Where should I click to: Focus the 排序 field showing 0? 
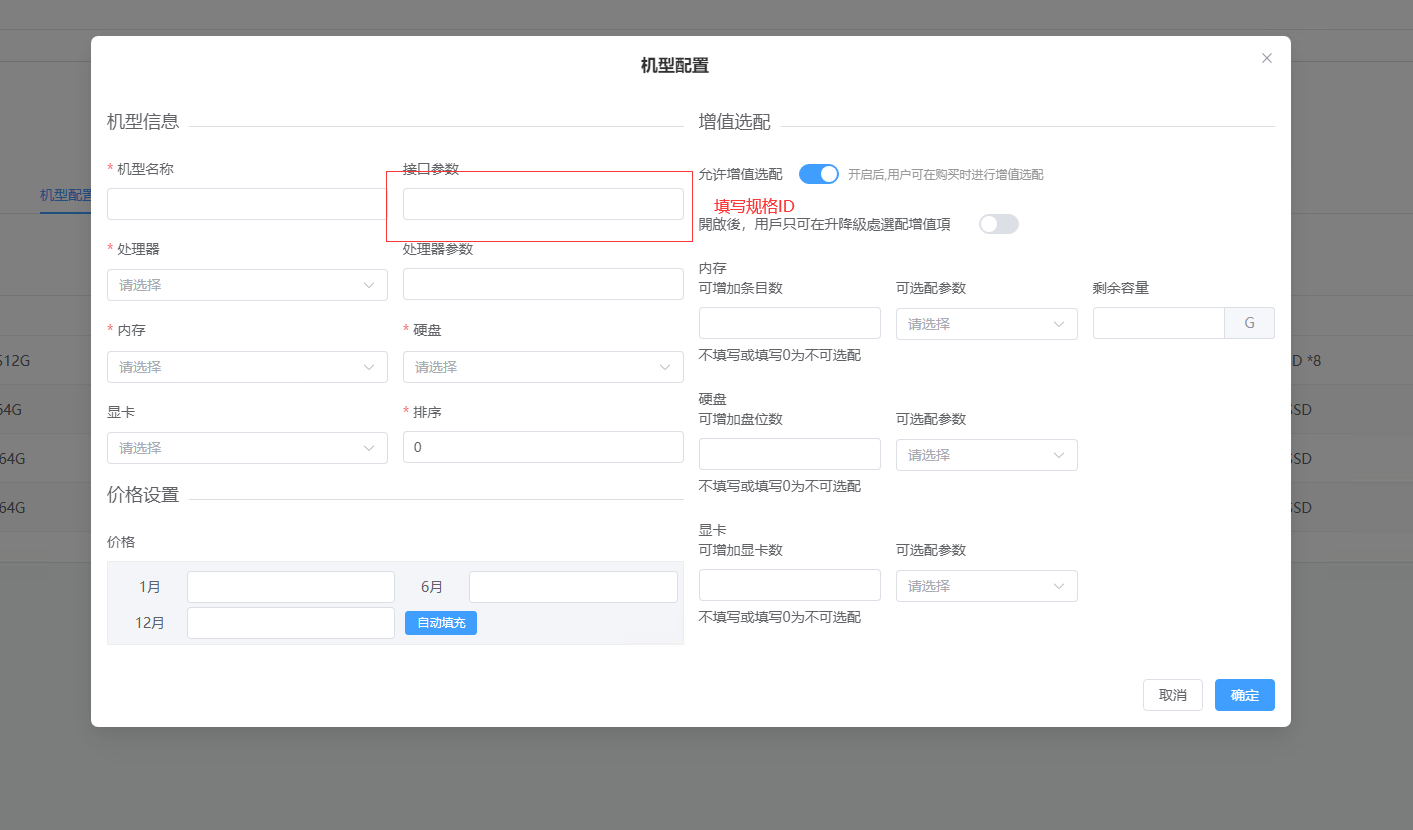click(x=543, y=447)
